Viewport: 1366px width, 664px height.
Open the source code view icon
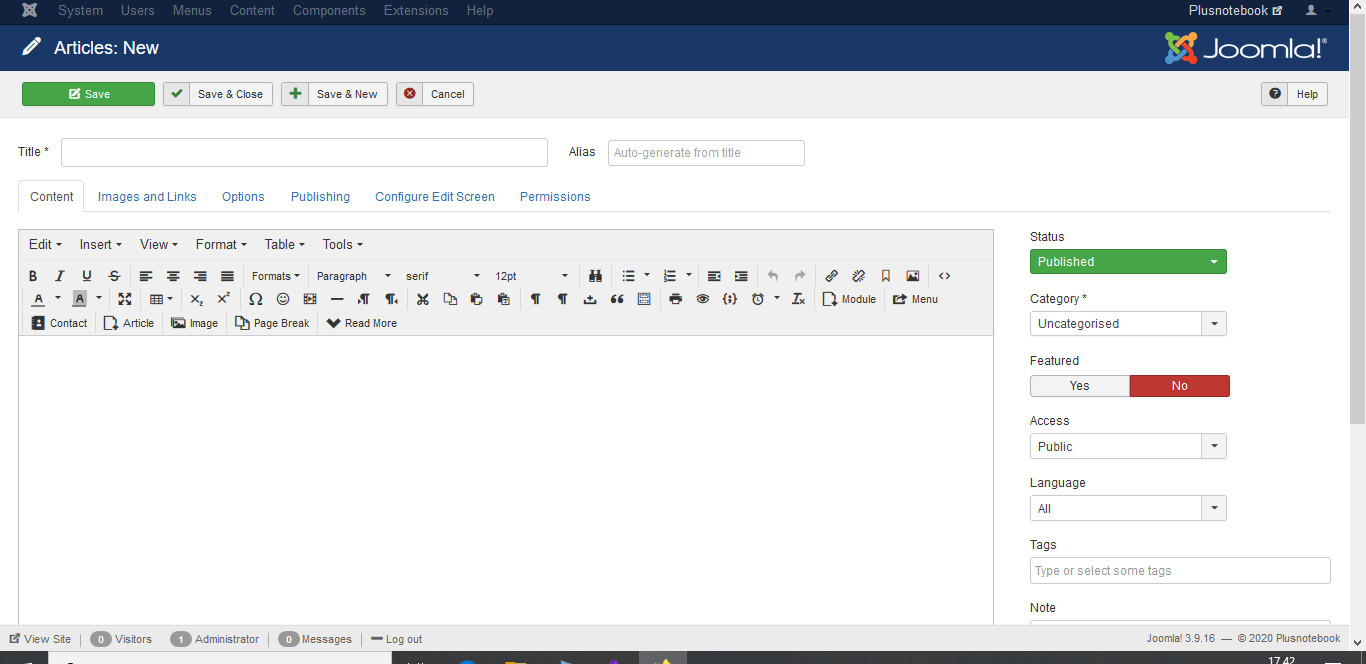pos(944,276)
